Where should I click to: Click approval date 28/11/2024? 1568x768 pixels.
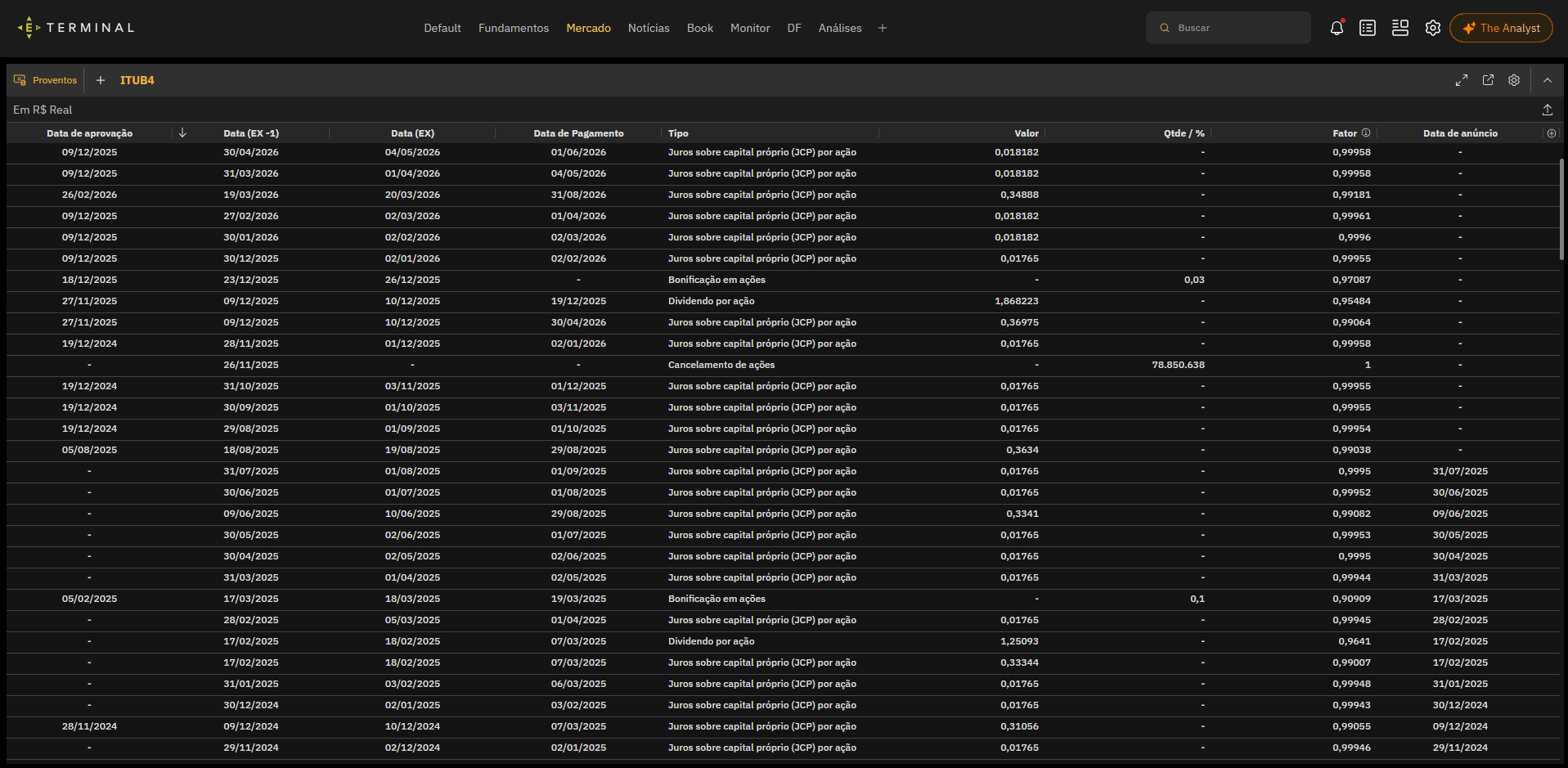[89, 726]
